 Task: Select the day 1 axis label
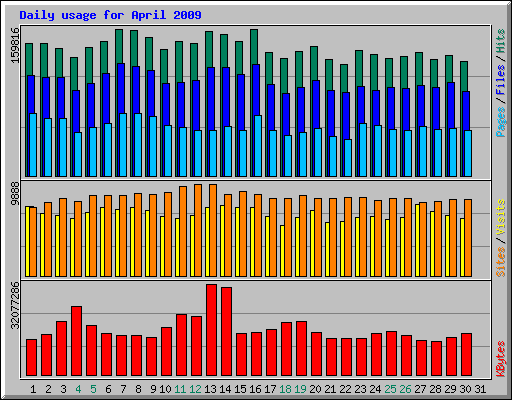pos(33,389)
